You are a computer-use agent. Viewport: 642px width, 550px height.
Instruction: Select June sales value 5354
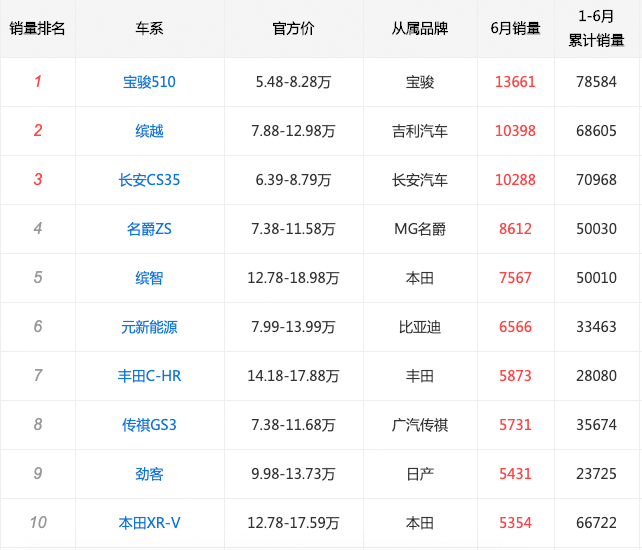515,523
